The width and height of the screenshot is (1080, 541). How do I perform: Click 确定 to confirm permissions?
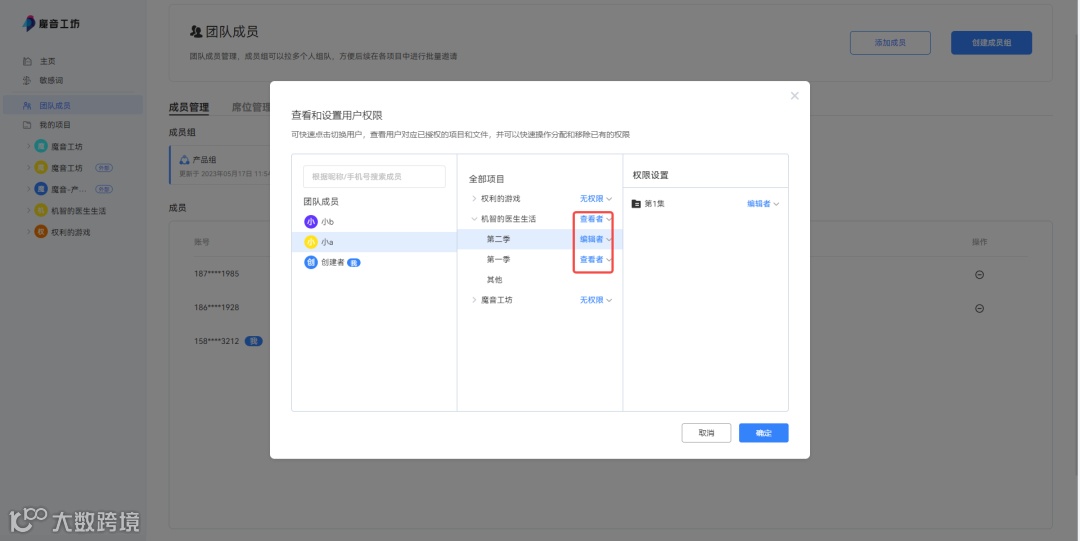click(x=763, y=433)
